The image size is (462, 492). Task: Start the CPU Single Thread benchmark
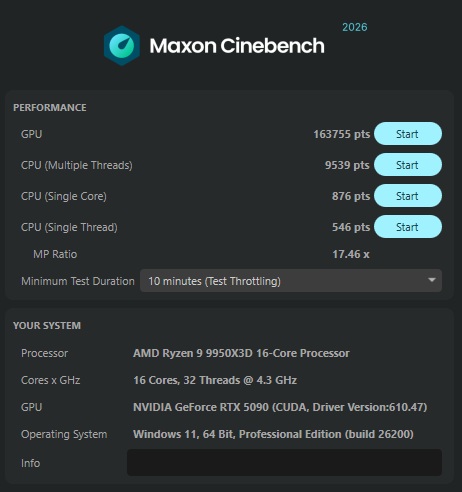click(x=408, y=227)
